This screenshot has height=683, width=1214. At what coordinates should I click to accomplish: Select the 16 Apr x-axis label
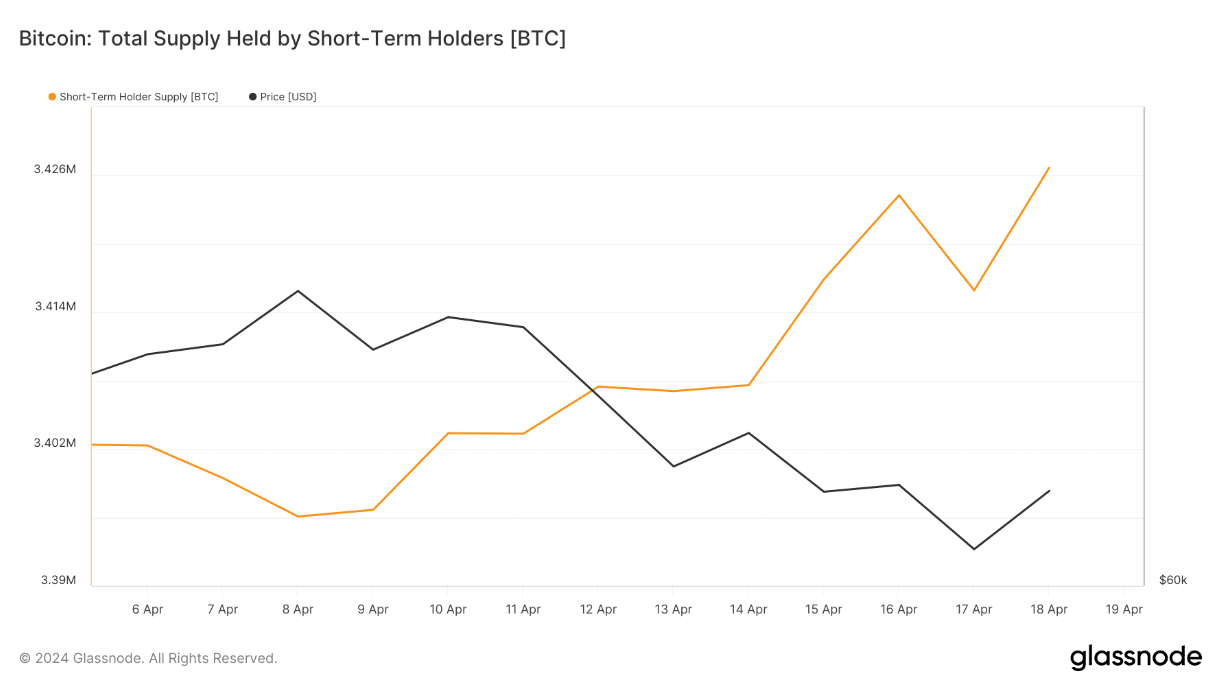click(x=898, y=609)
